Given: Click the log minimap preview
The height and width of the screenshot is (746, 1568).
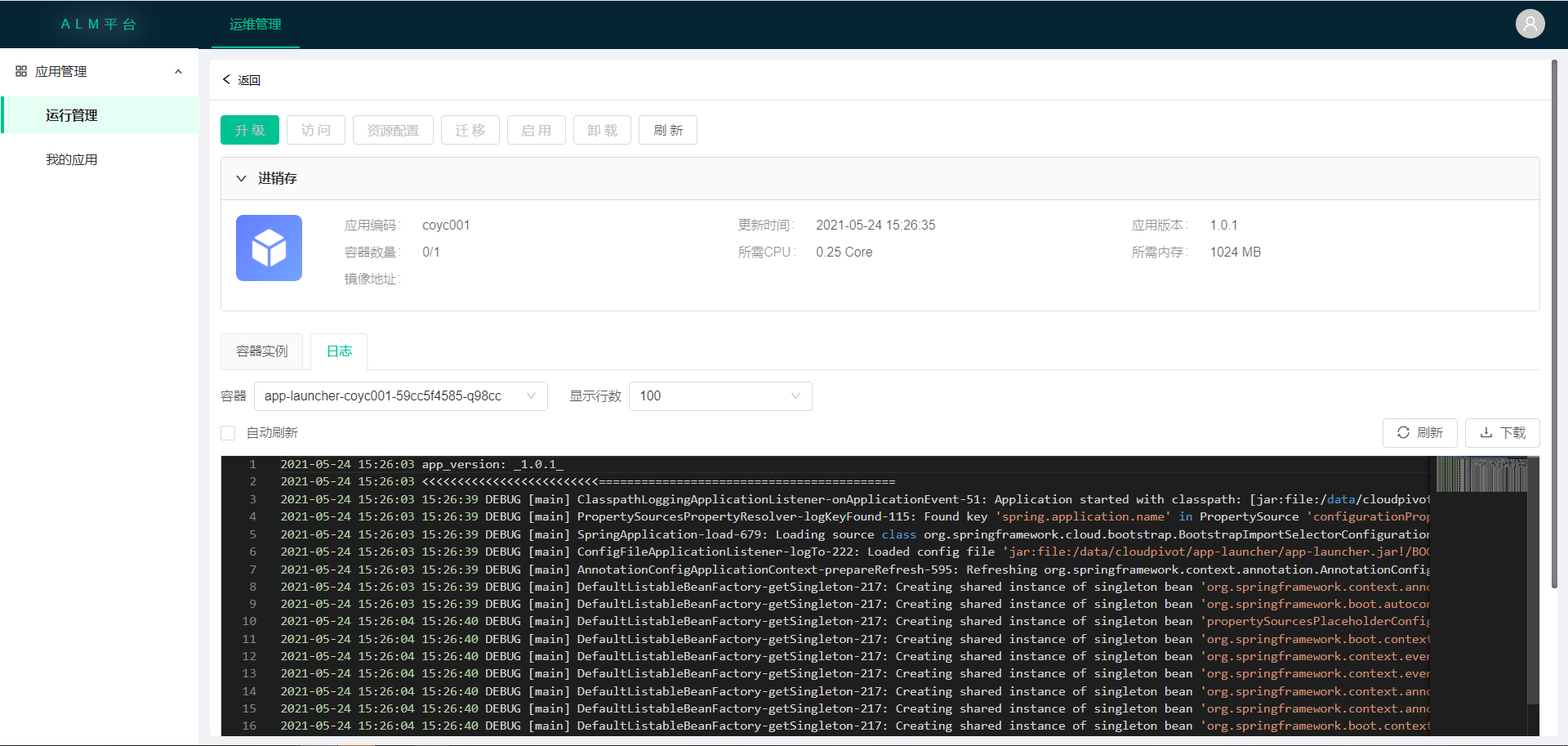Looking at the screenshot, I should (x=1481, y=474).
